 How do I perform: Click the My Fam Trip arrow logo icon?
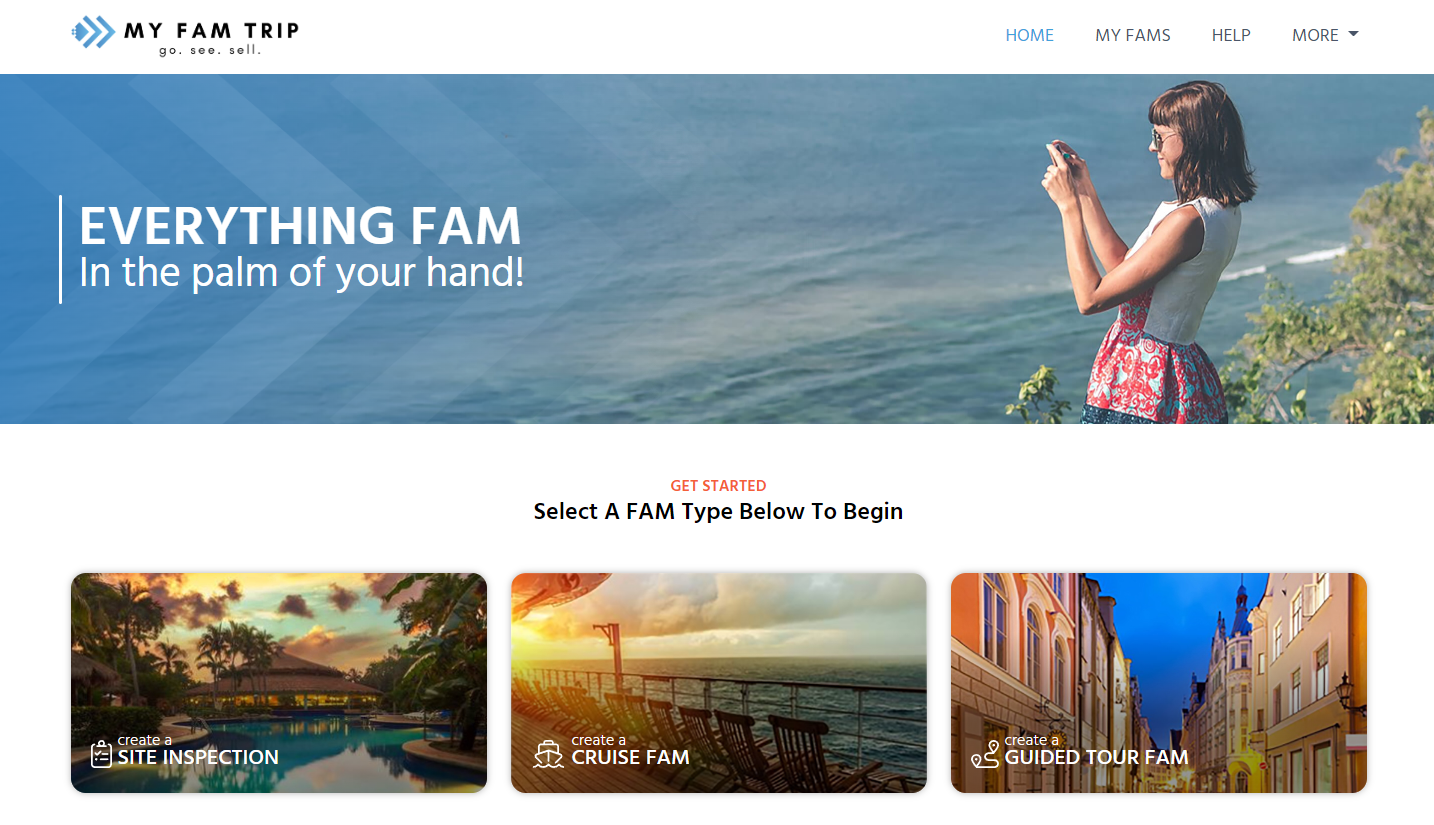93,32
